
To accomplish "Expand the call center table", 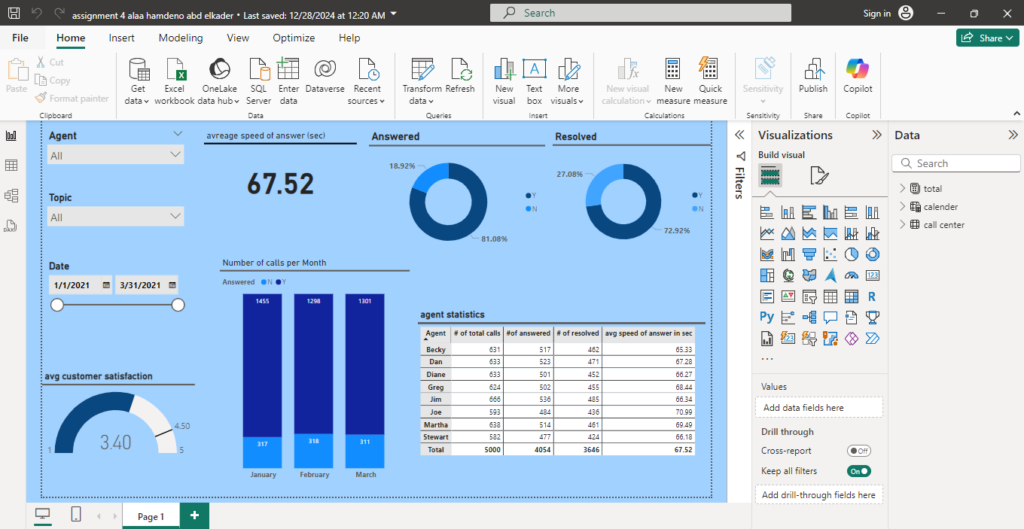I will 903,225.
